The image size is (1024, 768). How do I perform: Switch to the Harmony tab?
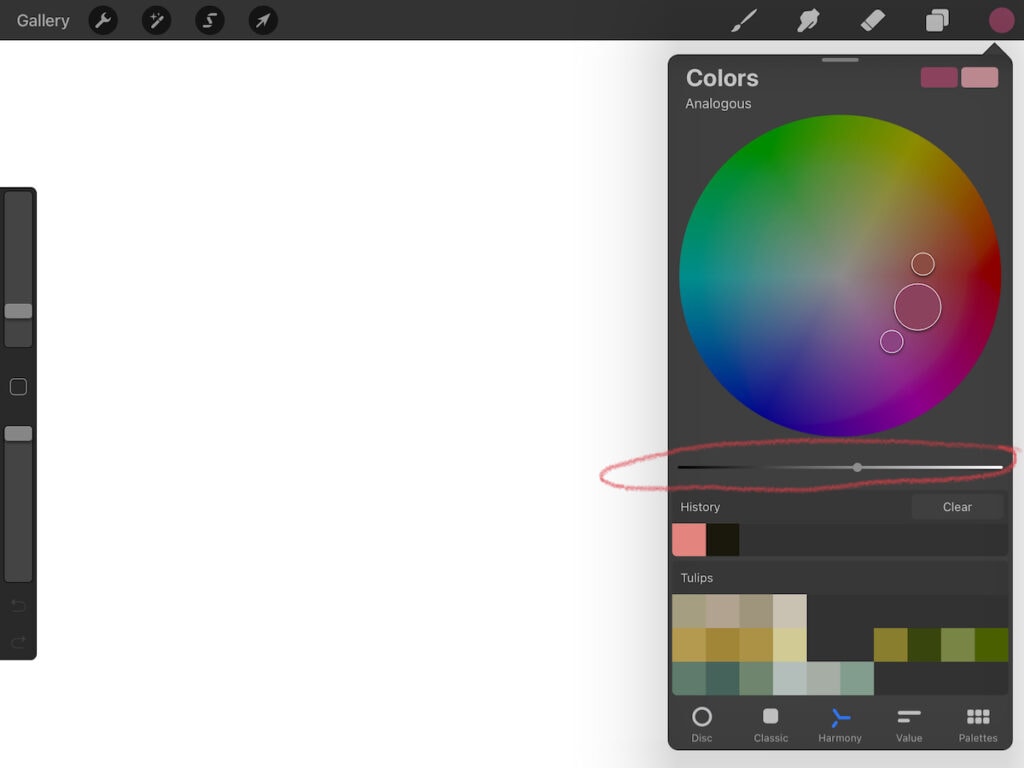point(840,724)
